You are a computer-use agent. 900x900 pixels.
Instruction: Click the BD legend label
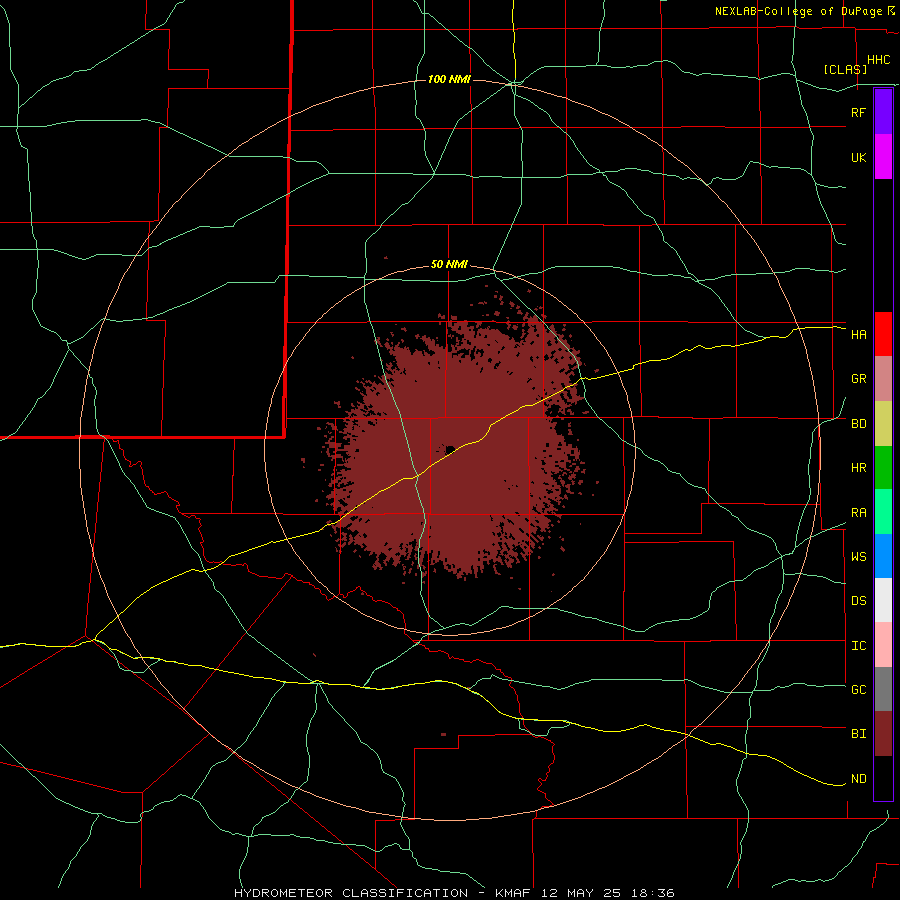pos(858,424)
